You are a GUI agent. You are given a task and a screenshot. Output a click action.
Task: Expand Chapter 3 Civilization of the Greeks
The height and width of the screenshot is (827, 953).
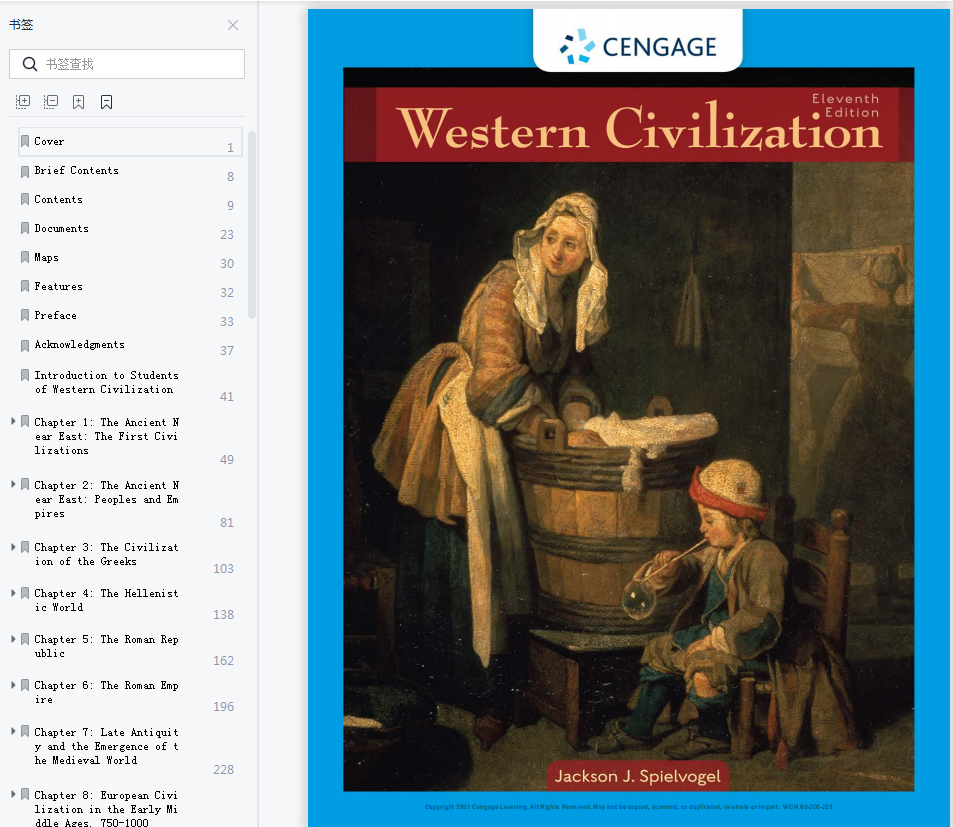(13, 547)
